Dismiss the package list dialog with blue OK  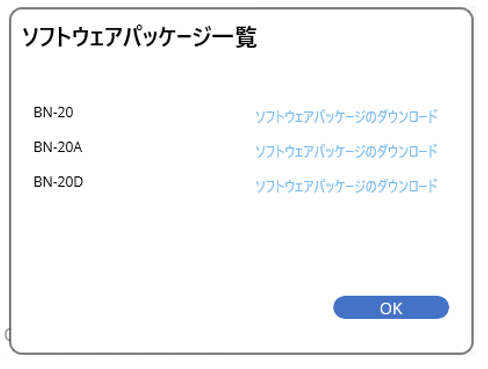click(391, 307)
